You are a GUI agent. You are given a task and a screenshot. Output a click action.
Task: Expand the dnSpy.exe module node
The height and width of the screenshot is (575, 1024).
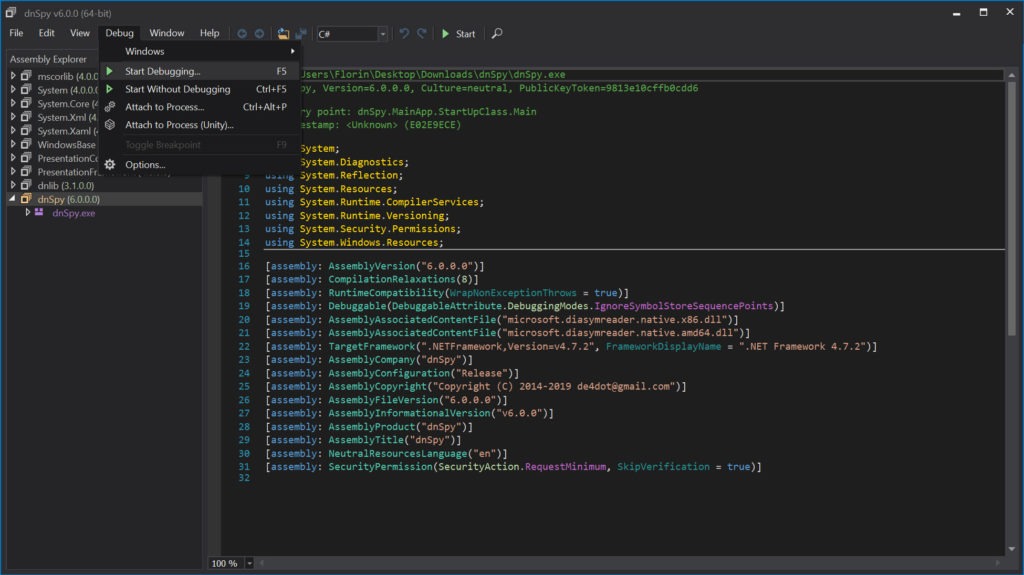(27, 212)
